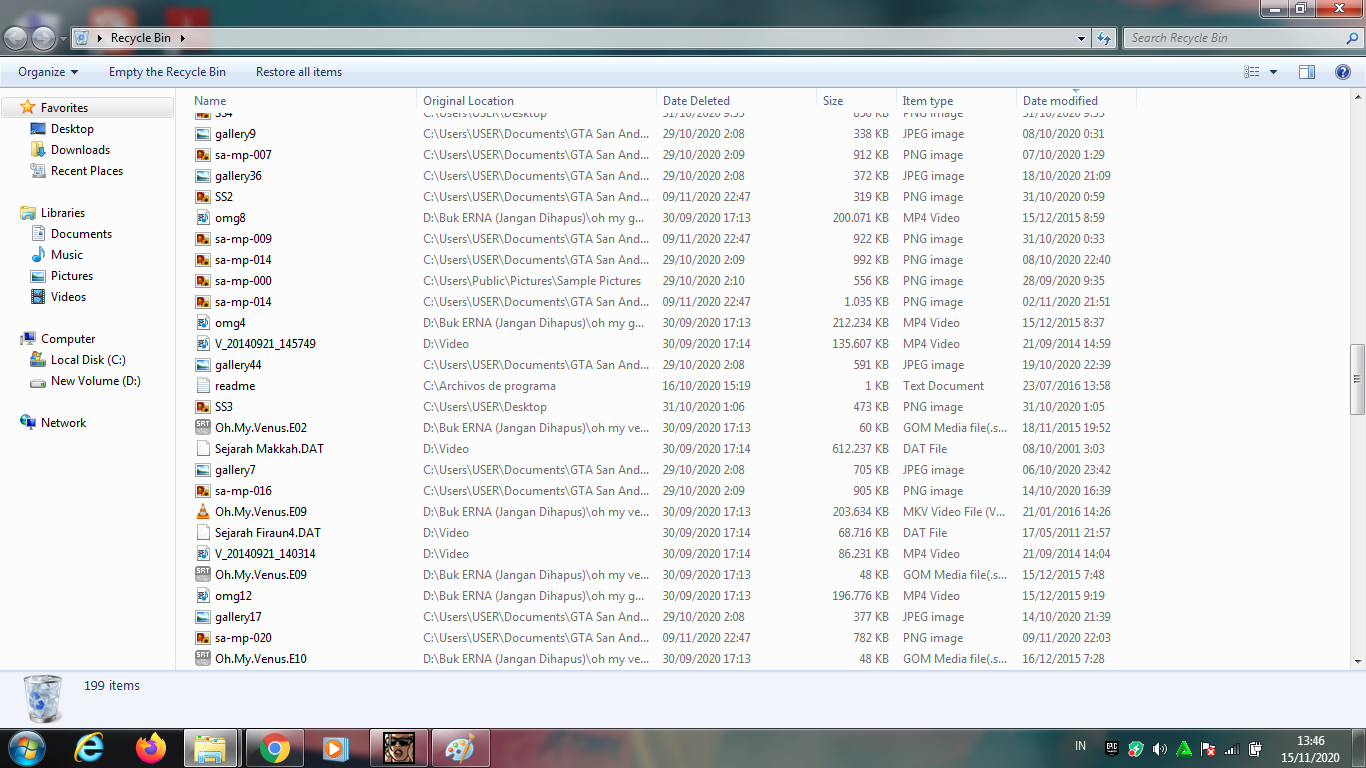Click the volume speaker tray icon
1366x768 pixels.
pos(1160,749)
